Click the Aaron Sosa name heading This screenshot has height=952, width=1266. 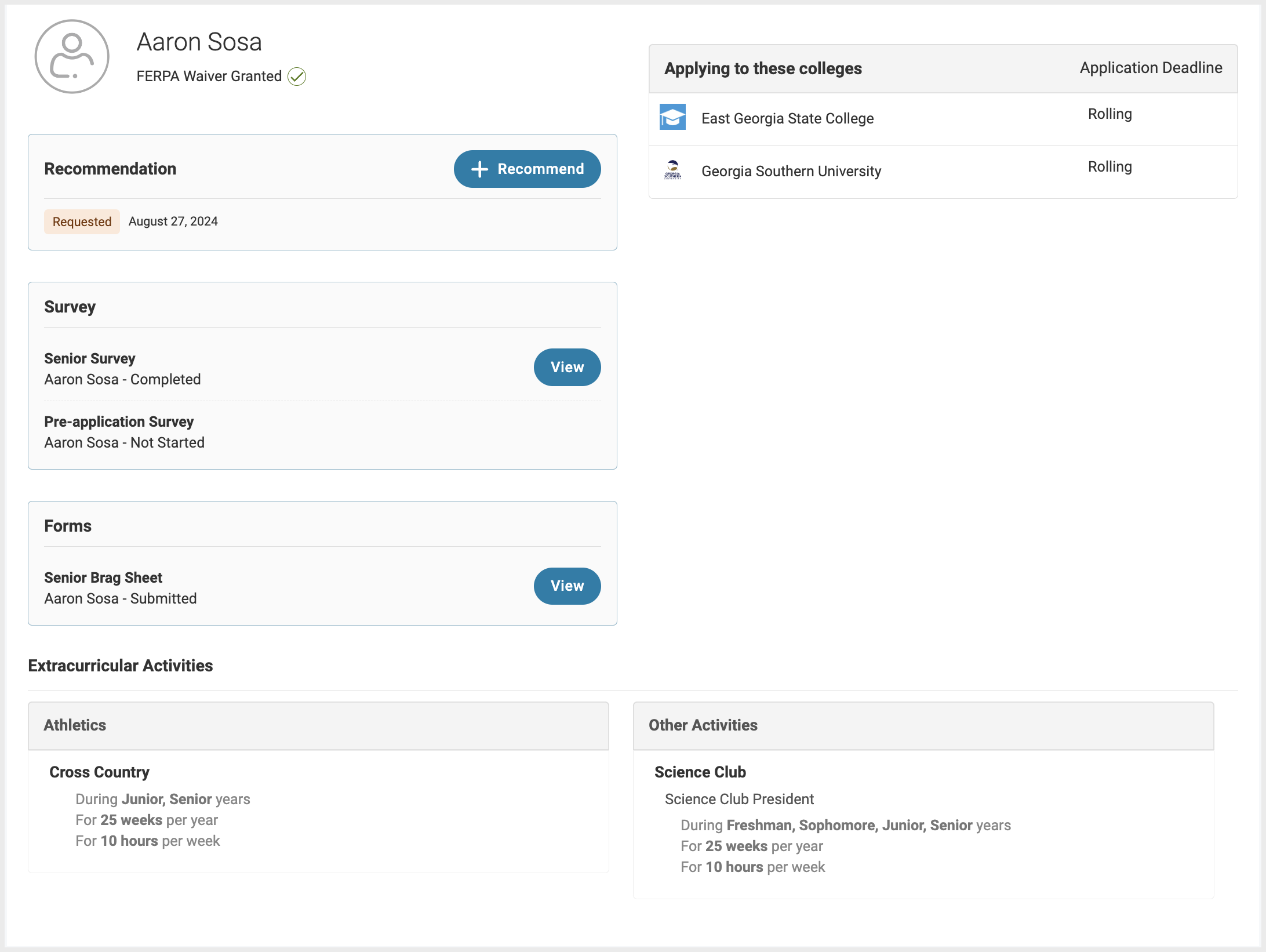pos(199,42)
